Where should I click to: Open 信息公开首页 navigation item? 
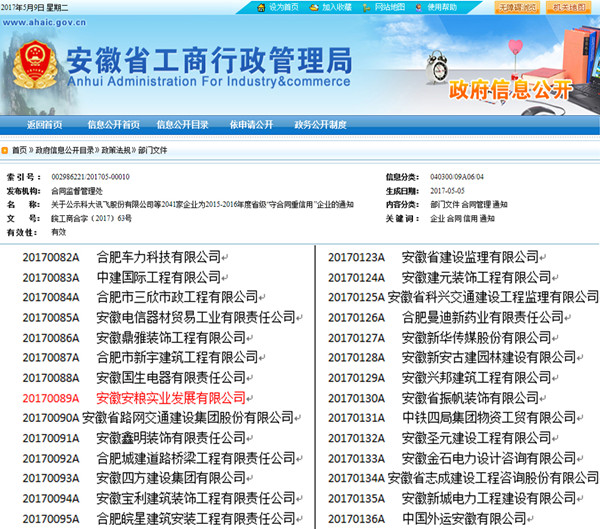[114, 125]
